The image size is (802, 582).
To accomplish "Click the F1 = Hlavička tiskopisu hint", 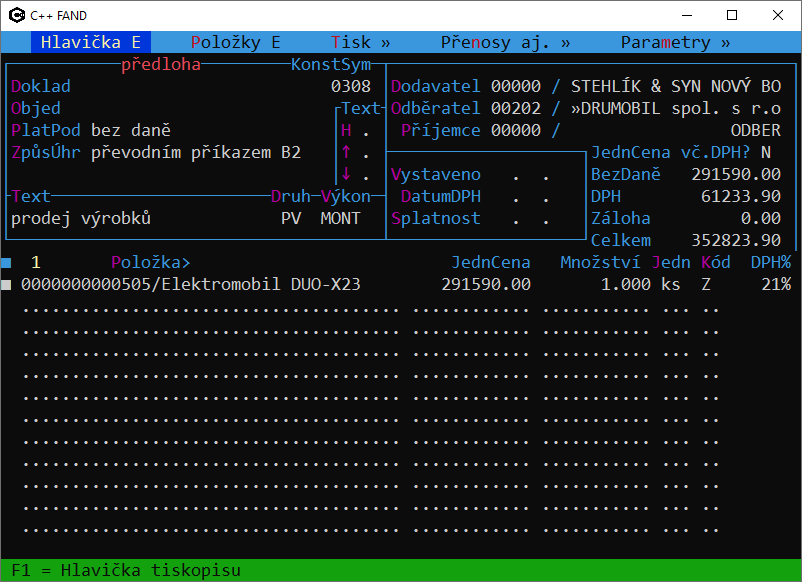I will 125,571.
